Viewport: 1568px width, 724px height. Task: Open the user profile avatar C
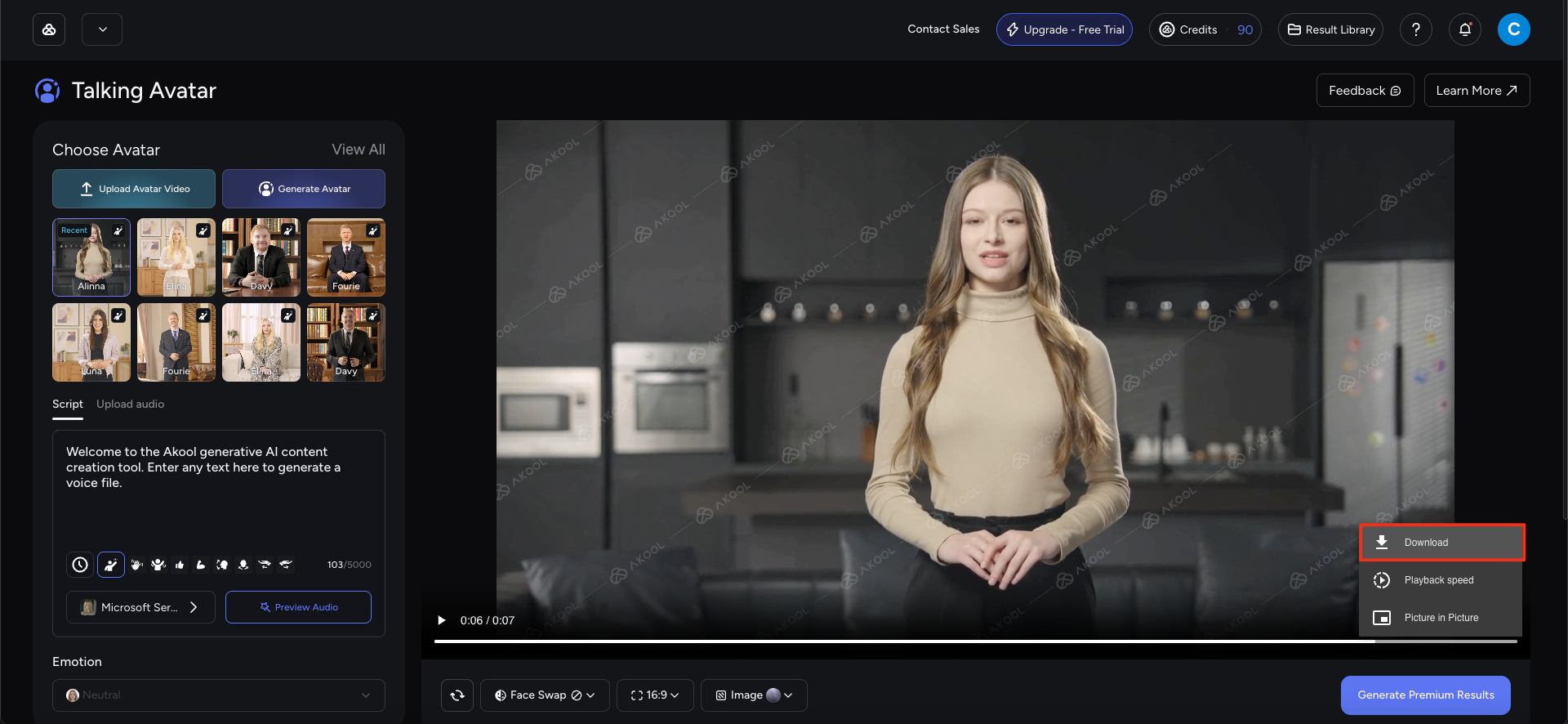click(1513, 29)
